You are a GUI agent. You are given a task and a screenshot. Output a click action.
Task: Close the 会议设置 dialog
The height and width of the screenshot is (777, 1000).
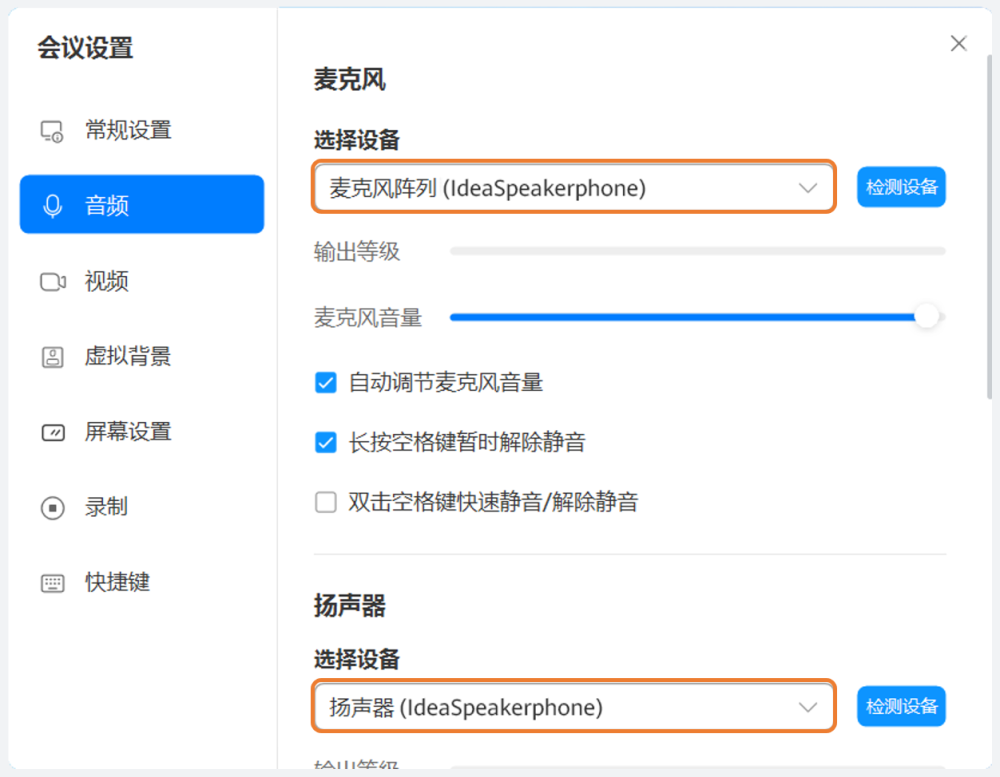click(x=958, y=43)
